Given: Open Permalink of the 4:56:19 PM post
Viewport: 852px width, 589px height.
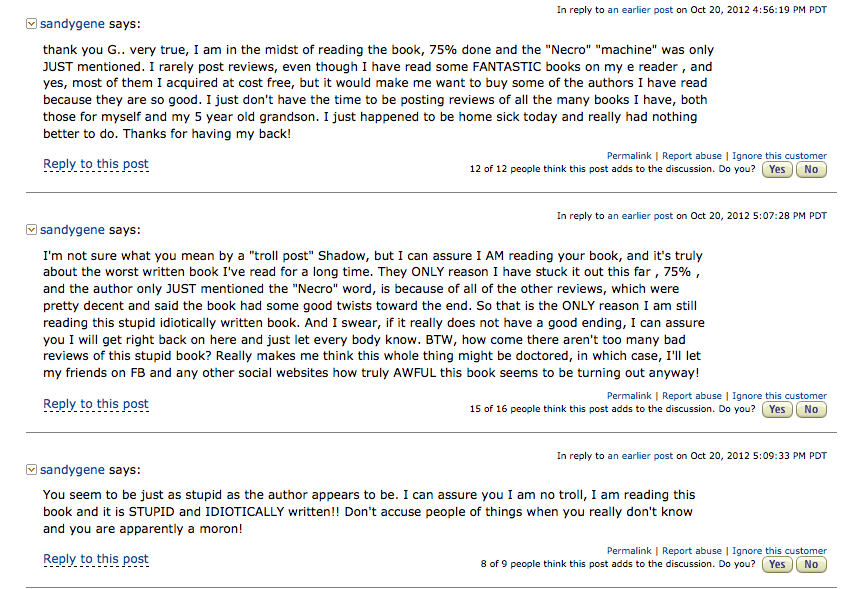Looking at the screenshot, I should coord(629,156).
